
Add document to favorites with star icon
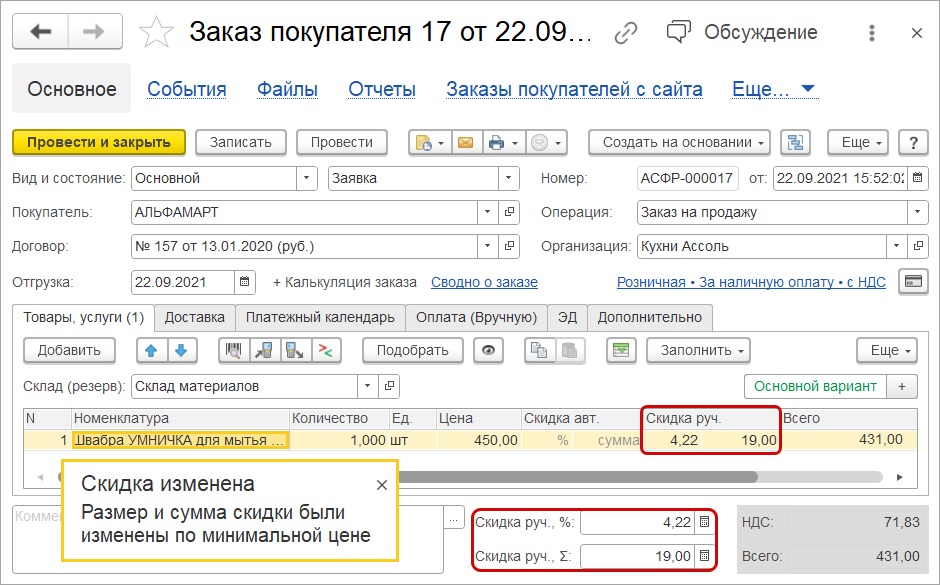point(155,33)
